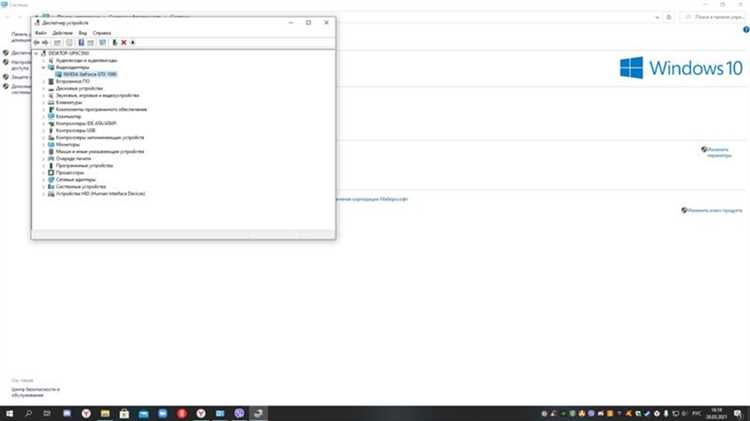Screen dimensions: 750x421
Task: Open the Windows Start button
Action: (x=10, y=413)
